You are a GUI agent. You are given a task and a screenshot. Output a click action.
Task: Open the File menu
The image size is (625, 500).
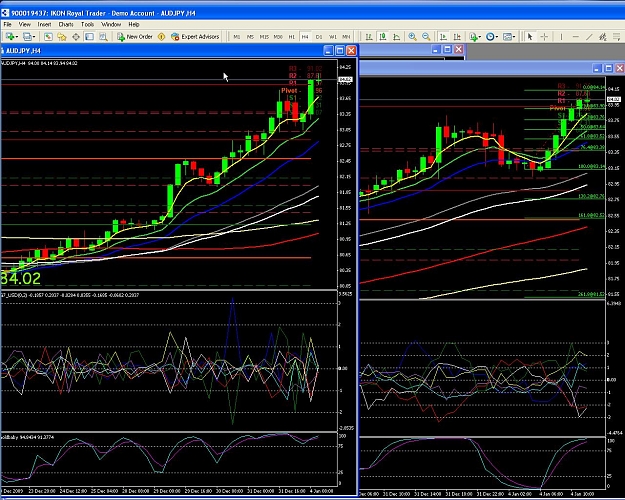(x=8, y=24)
